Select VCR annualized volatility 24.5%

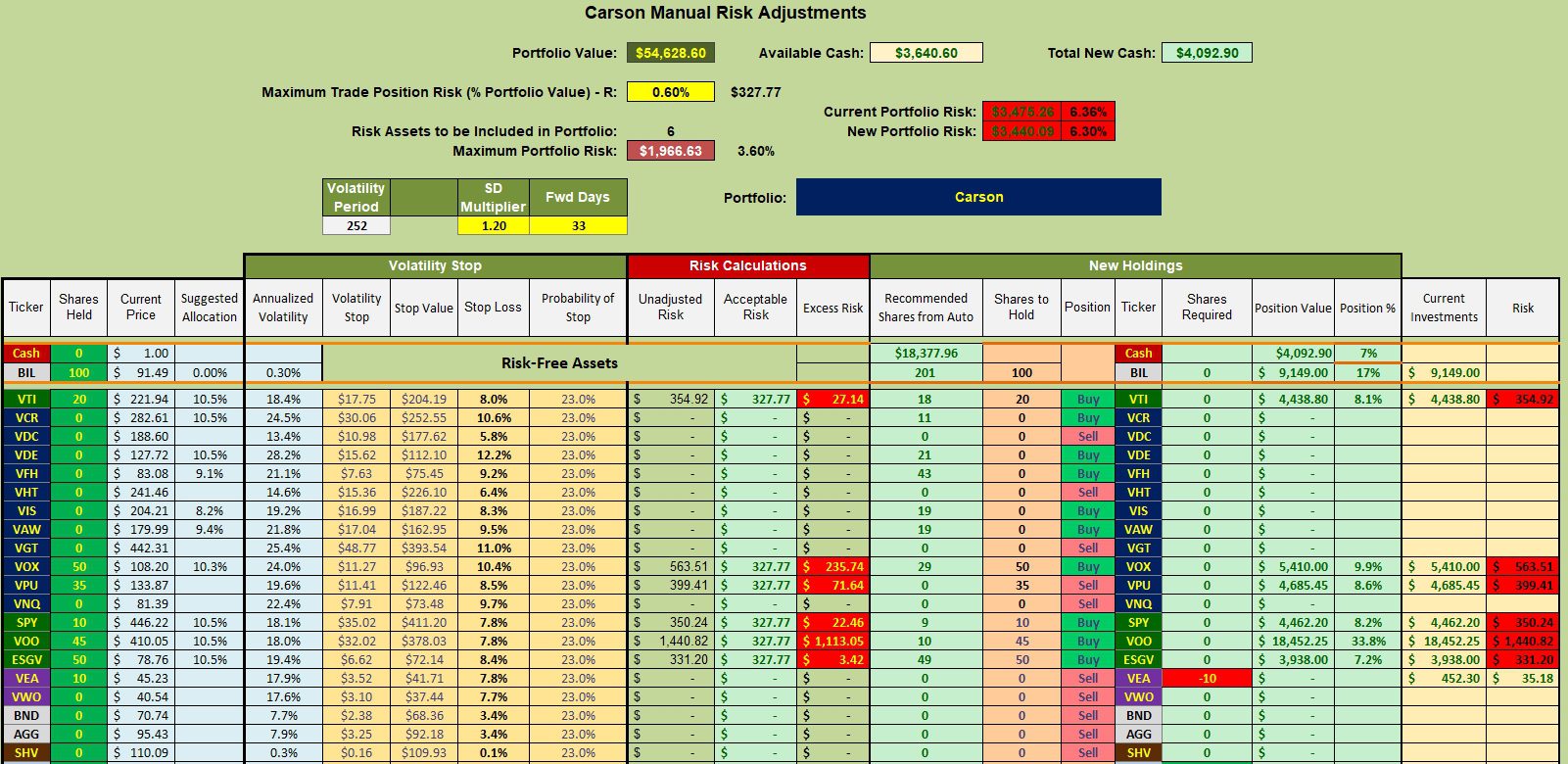283,418
